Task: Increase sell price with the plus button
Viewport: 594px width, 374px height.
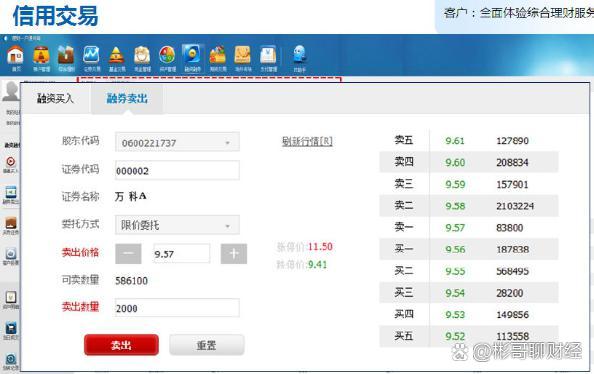Action: tap(234, 254)
